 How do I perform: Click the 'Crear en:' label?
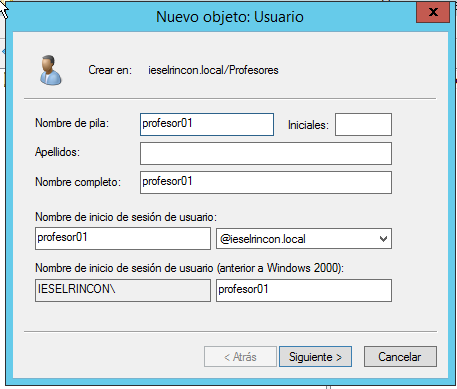[x=110, y=70]
